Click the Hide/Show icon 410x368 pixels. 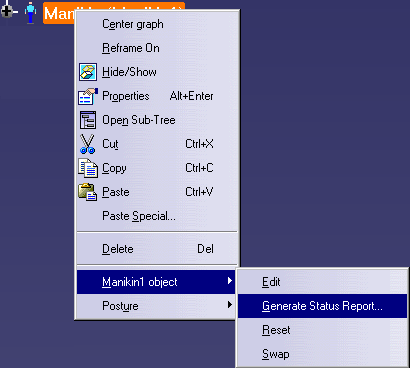[88, 72]
